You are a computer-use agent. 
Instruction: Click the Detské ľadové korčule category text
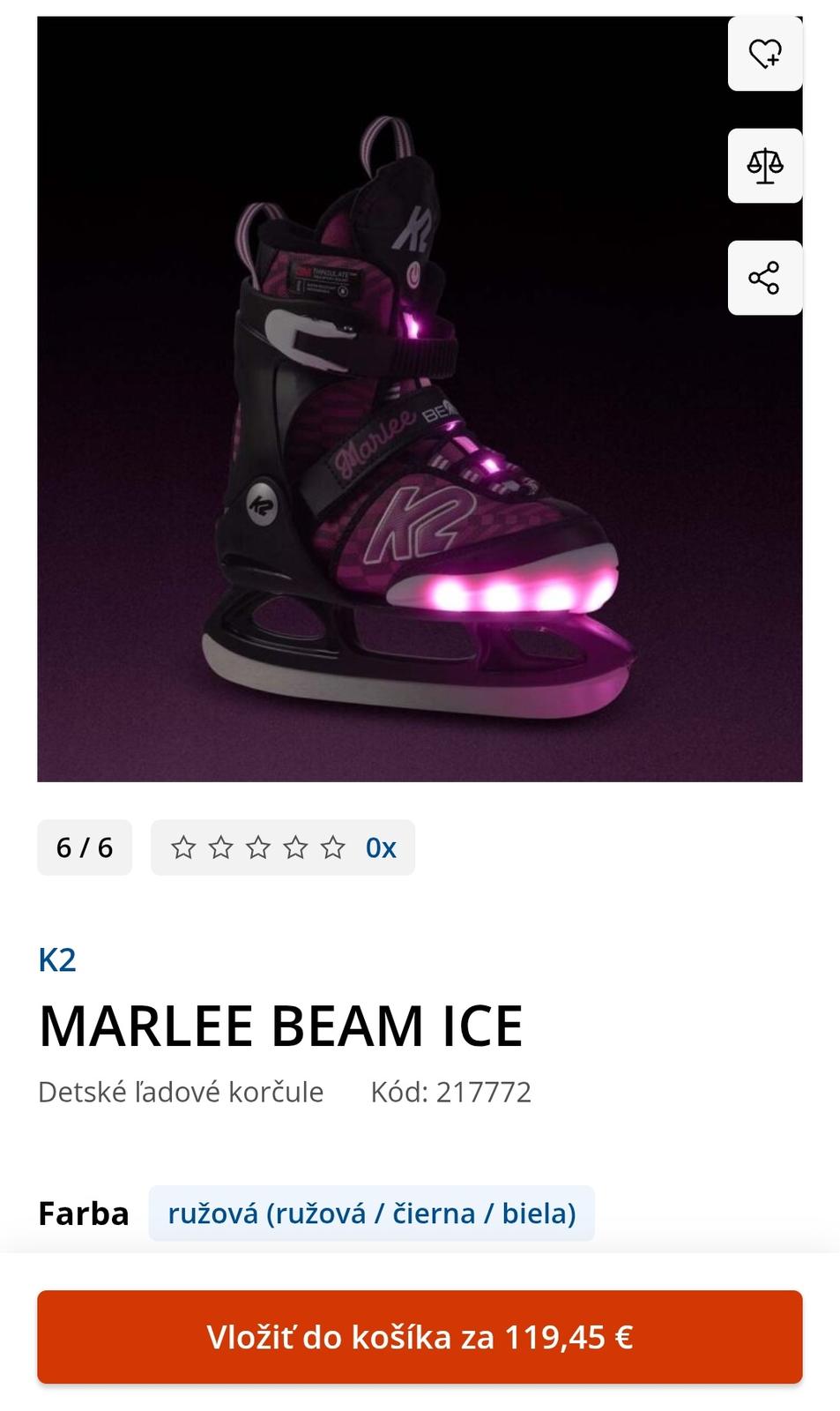pos(181,1092)
